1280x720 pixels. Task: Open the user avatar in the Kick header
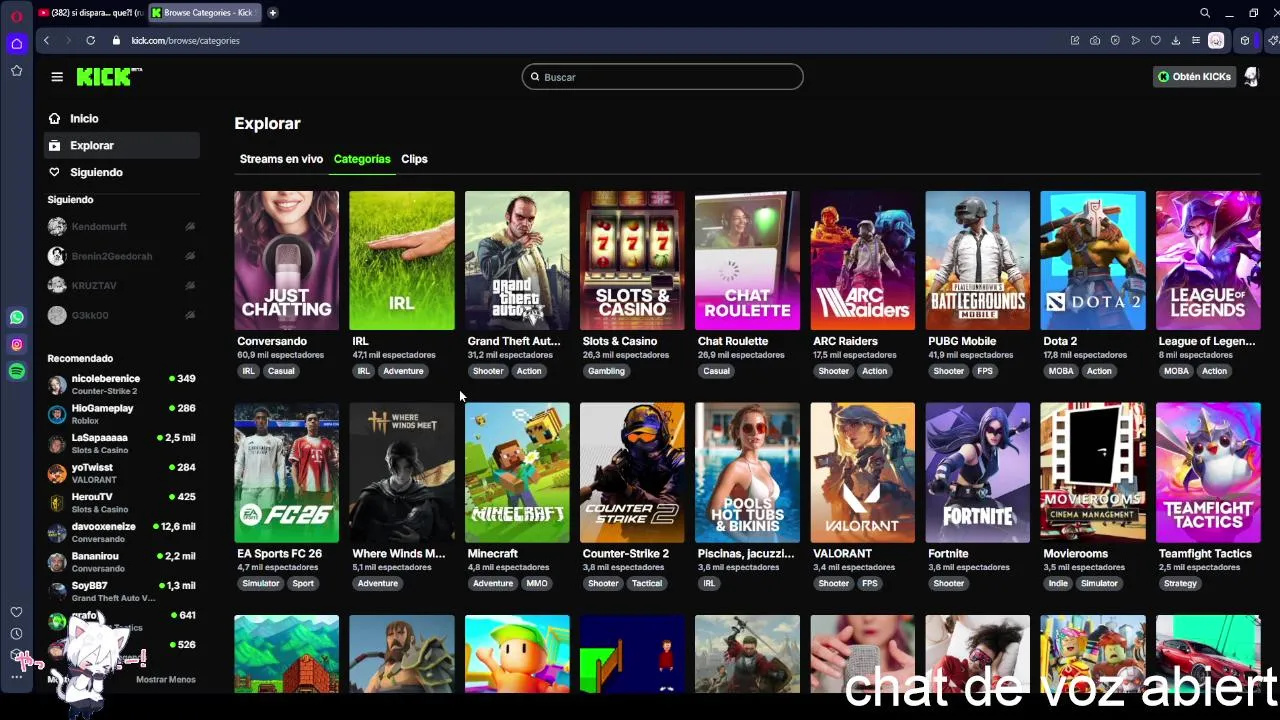coord(1251,77)
